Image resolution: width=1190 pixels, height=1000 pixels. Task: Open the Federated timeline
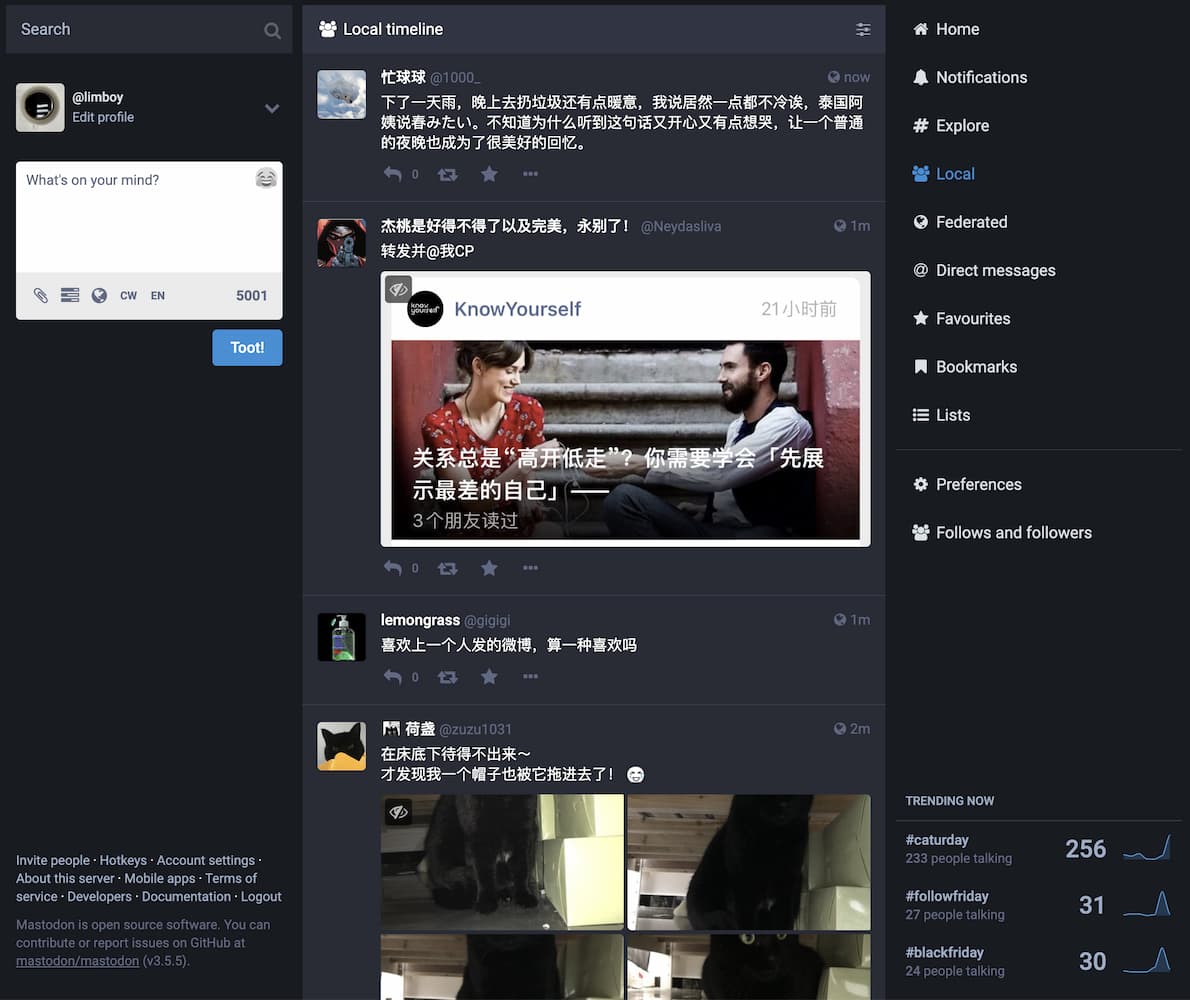(970, 222)
